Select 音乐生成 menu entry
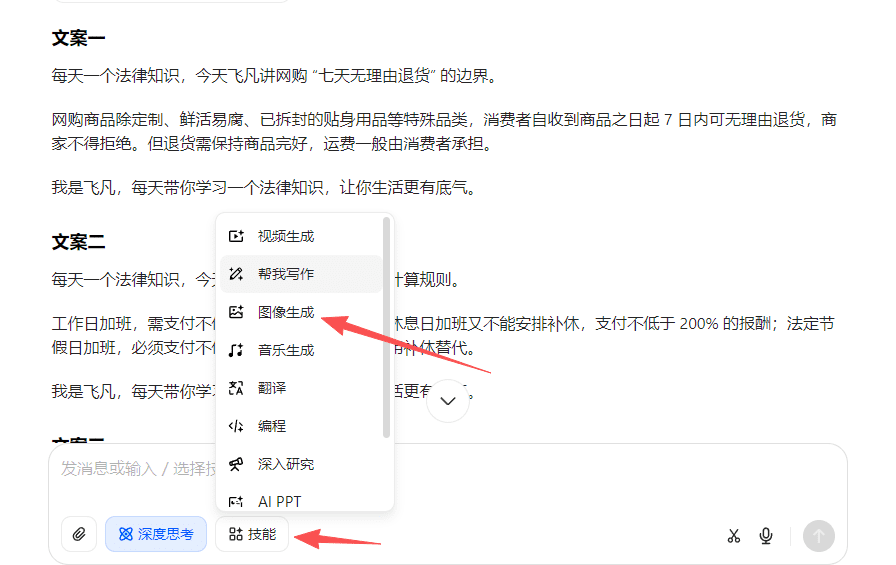Image resolution: width=896 pixels, height=565 pixels. [x=285, y=350]
